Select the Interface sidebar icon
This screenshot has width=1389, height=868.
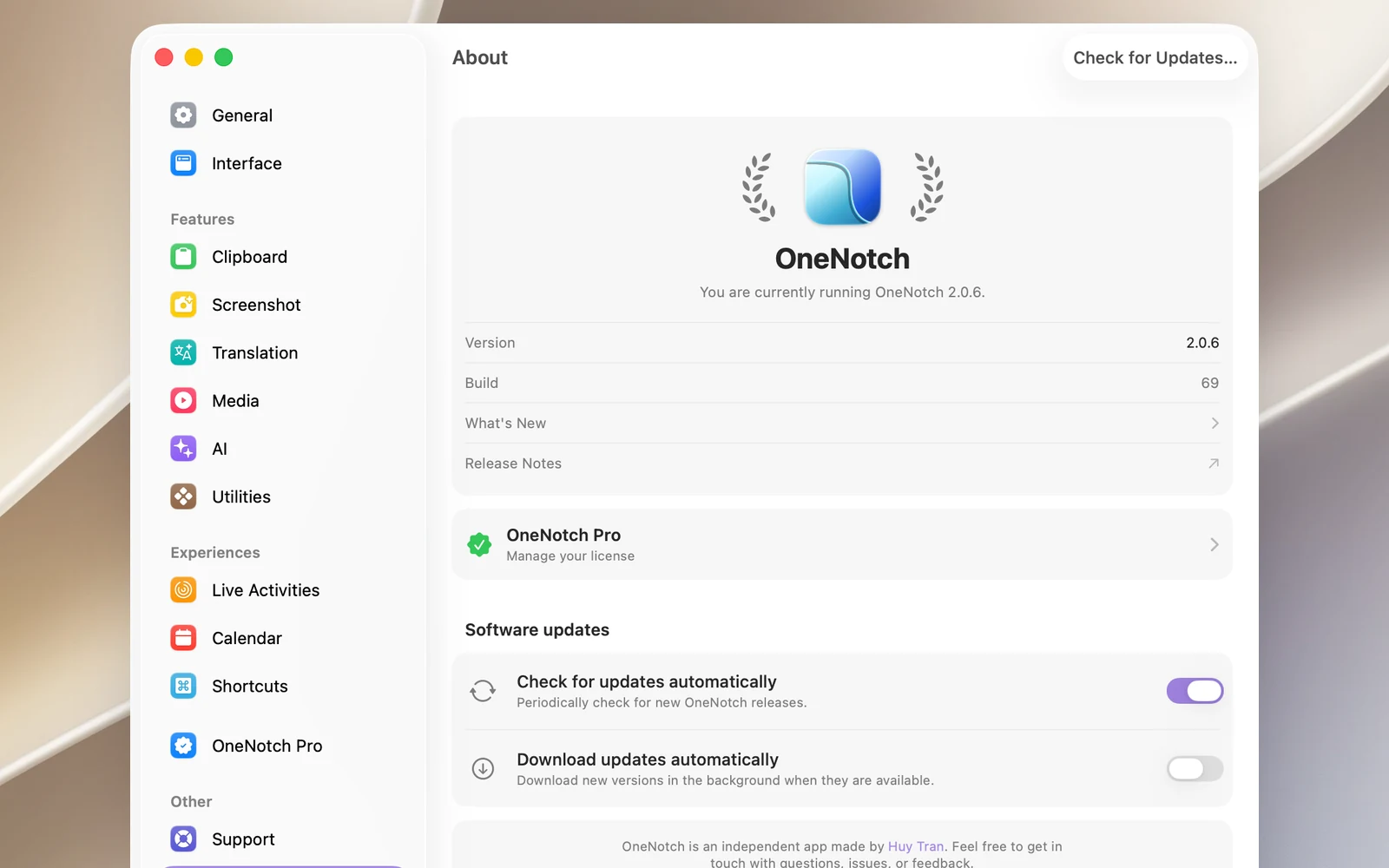tap(183, 163)
